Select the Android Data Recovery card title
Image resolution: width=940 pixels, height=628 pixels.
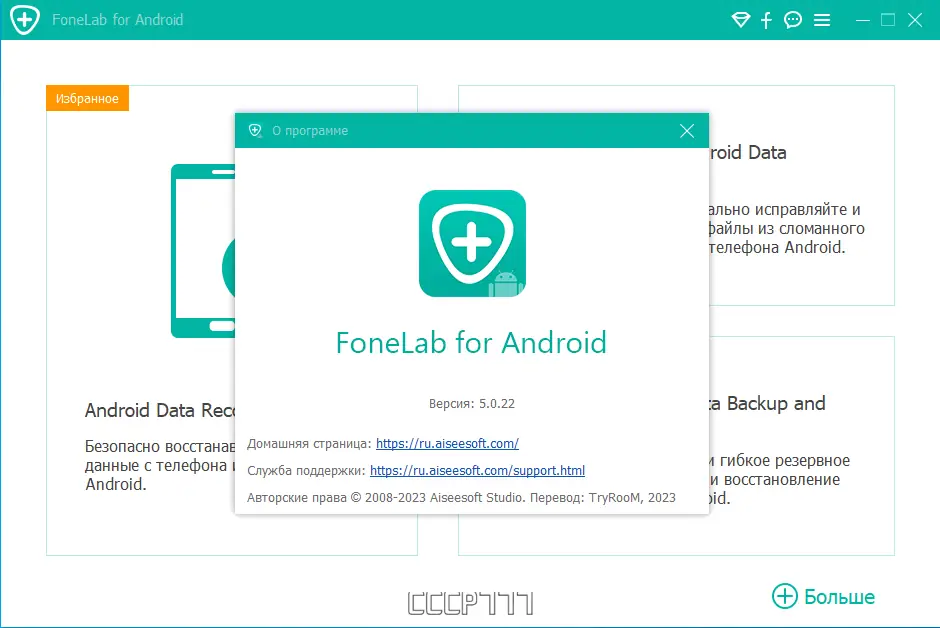pos(160,410)
